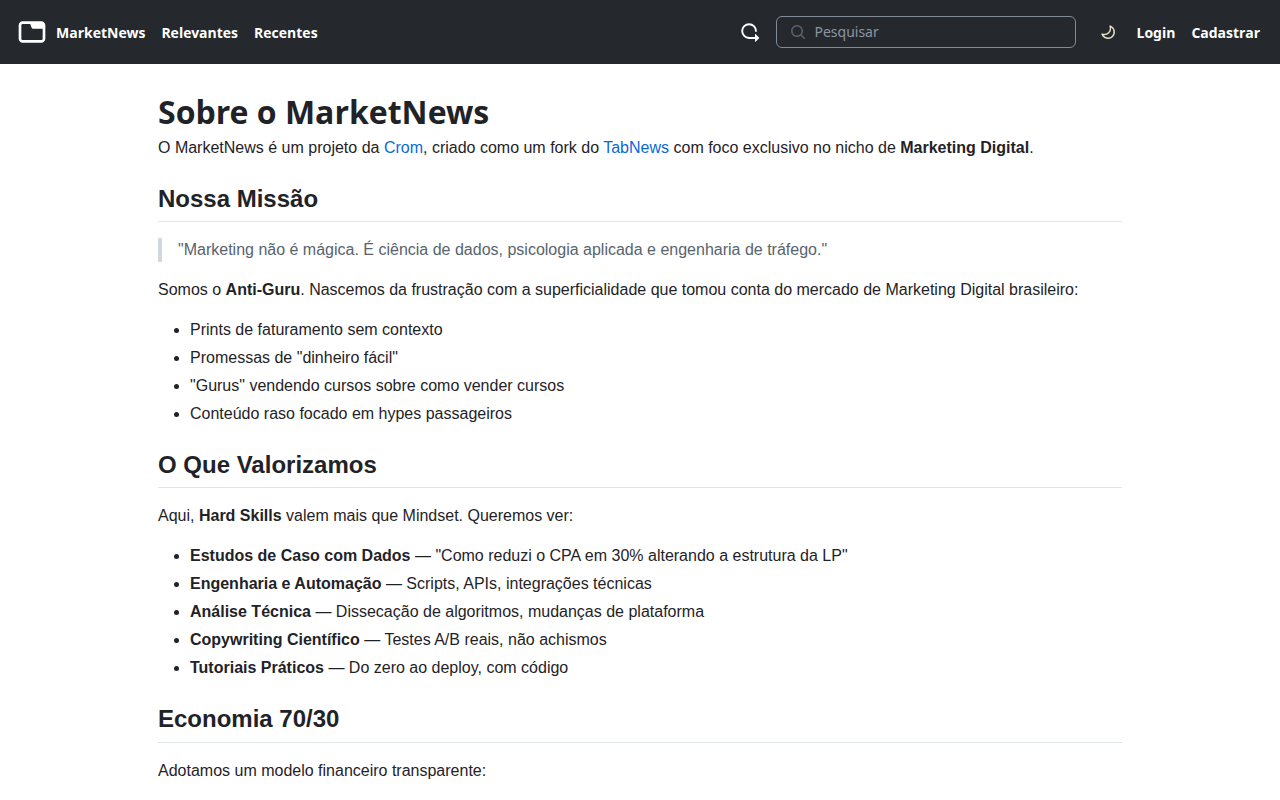The width and height of the screenshot is (1280, 800).
Task: Toggle dark mode with the moon icon
Action: click(x=1108, y=32)
